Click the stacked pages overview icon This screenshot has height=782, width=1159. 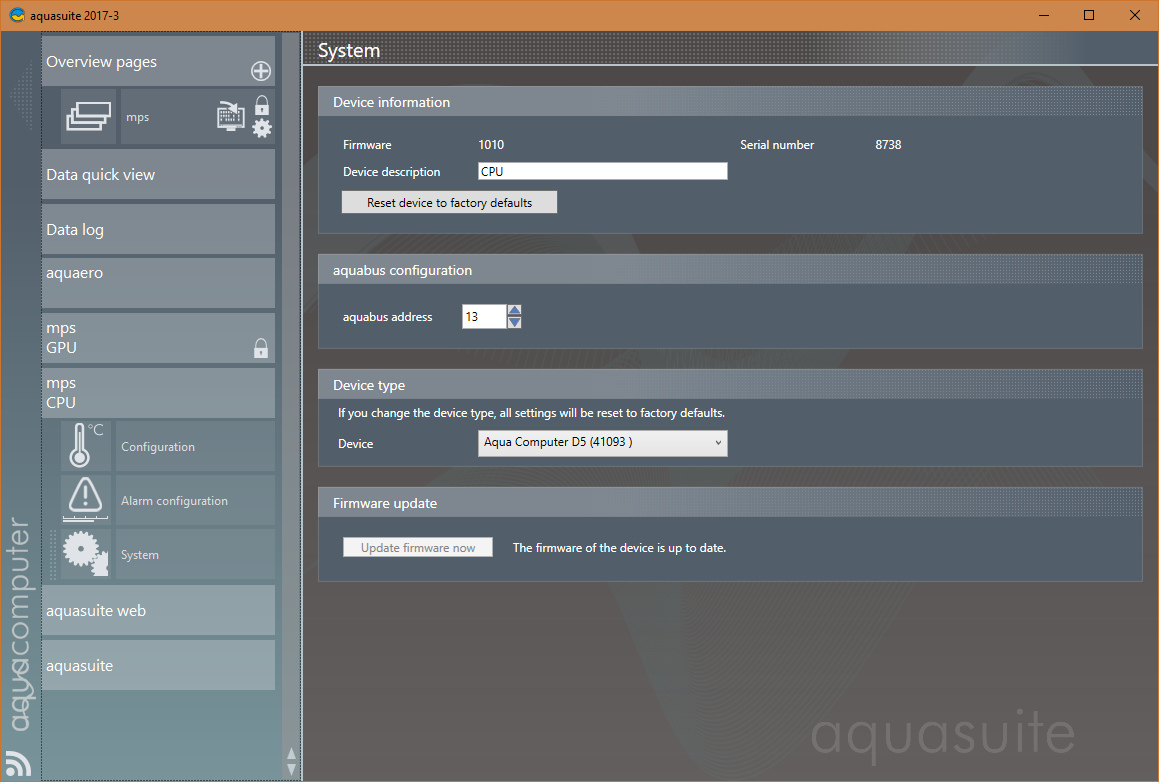click(90, 117)
